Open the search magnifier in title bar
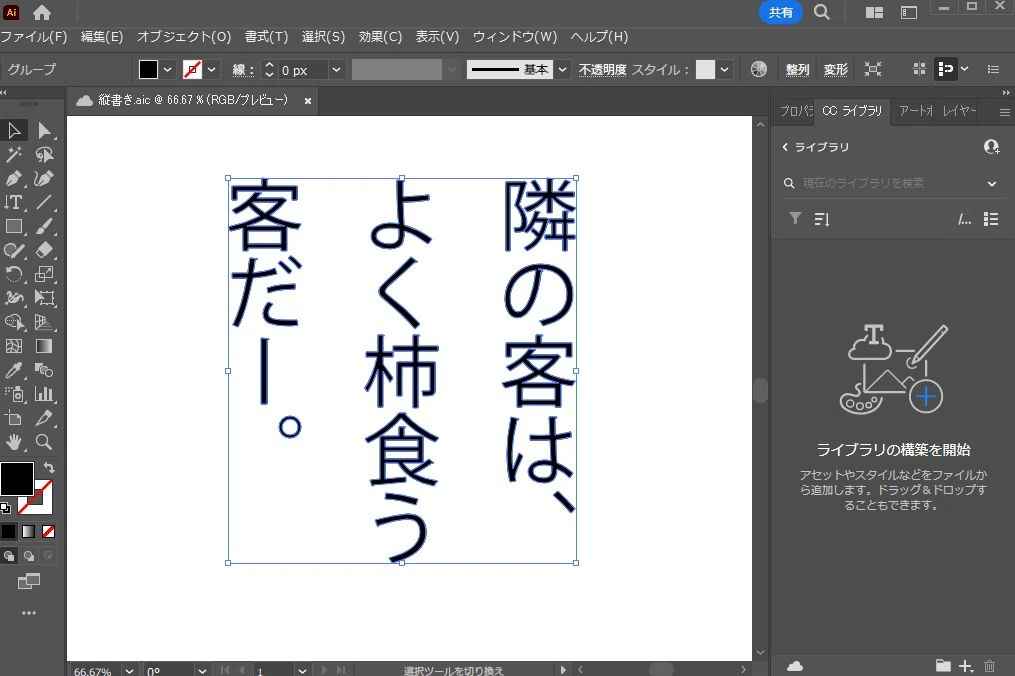The image size is (1015, 676). click(821, 12)
